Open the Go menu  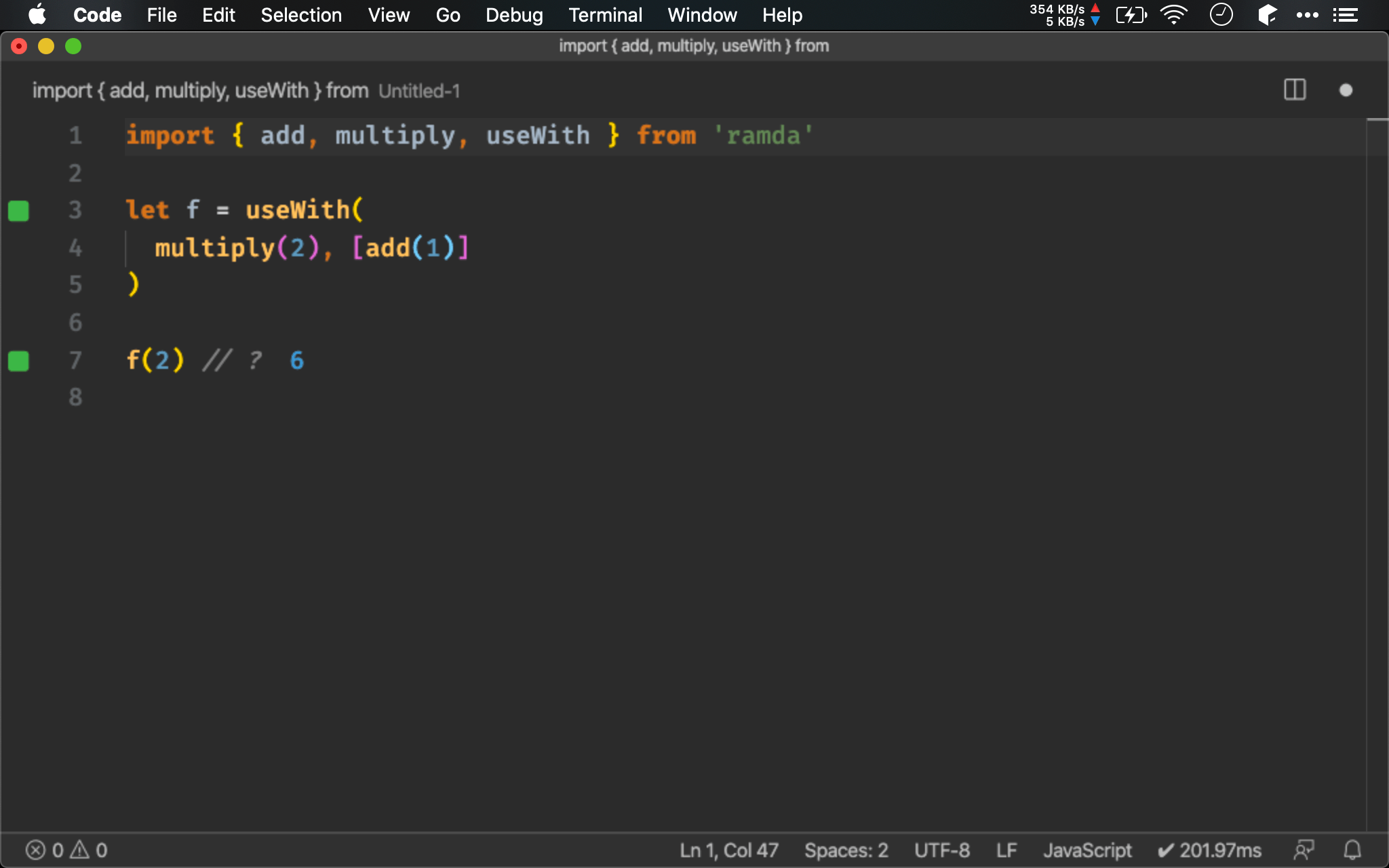coord(448,15)
